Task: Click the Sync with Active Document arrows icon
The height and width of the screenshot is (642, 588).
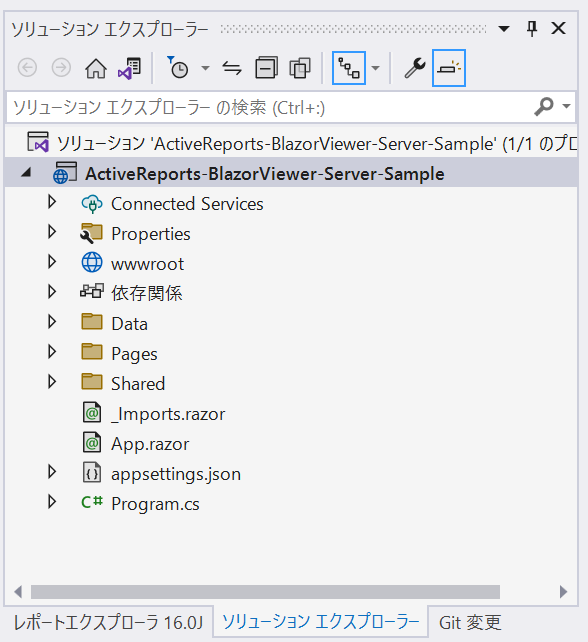Action: [x=232, y=68]
